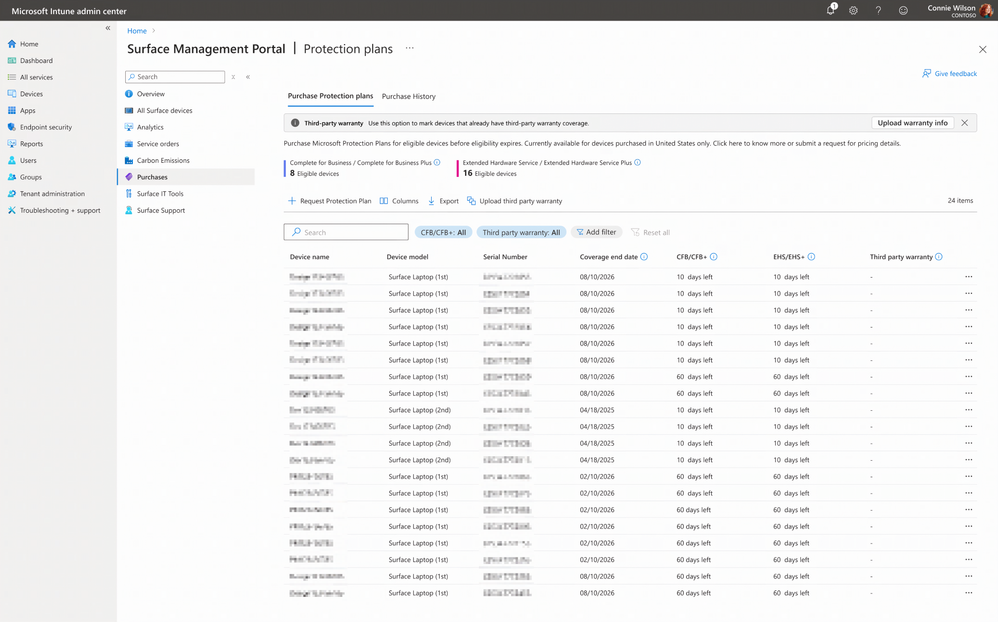Open the Give feedback link
Screen dimensions: 998x622
click(x=949, y=74)
